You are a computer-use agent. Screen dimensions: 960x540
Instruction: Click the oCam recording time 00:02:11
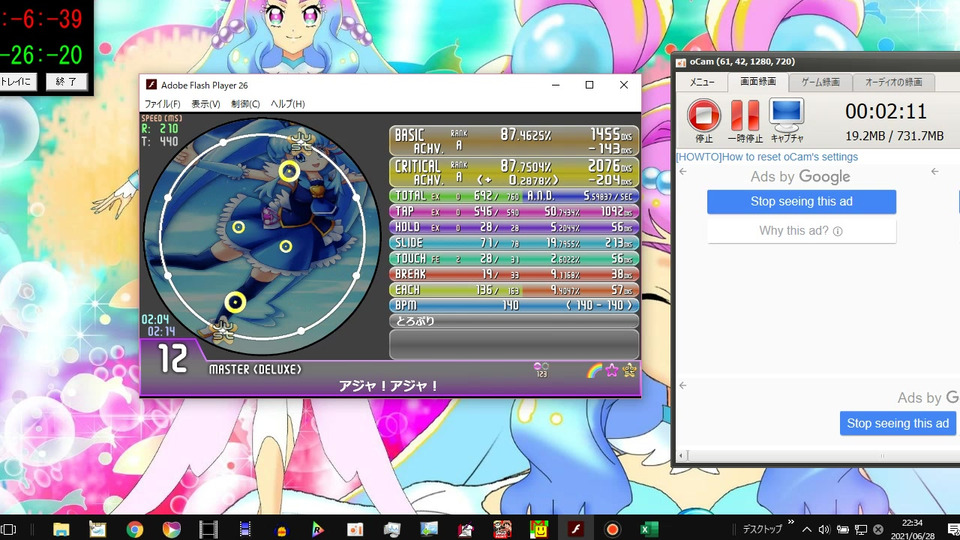click(886, 111)
